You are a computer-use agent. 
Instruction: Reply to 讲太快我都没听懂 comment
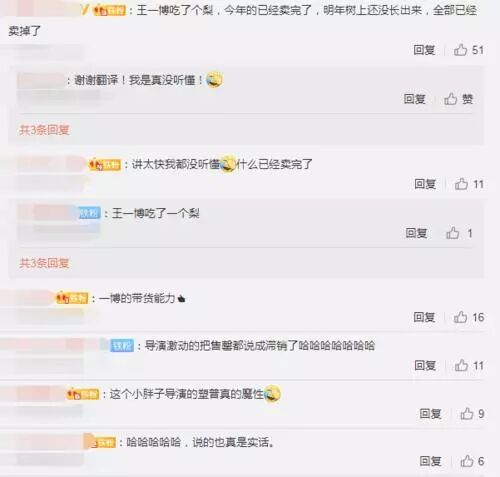point(425,184)
